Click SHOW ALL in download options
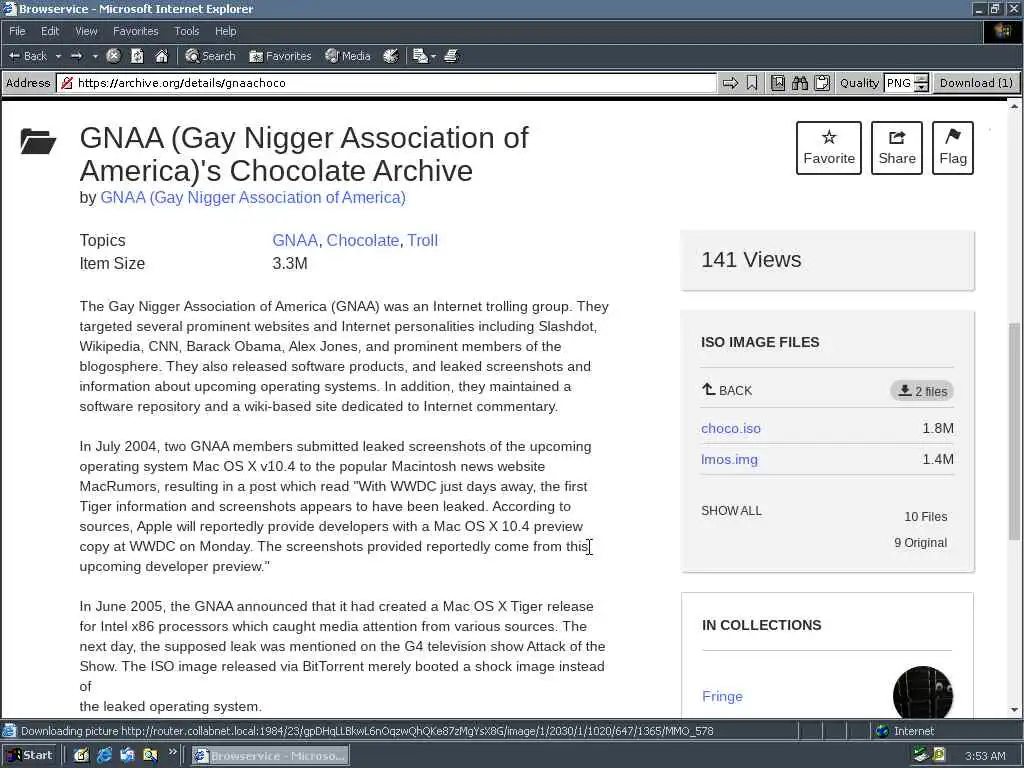The image size is (1024, 768). click(731, 511)
